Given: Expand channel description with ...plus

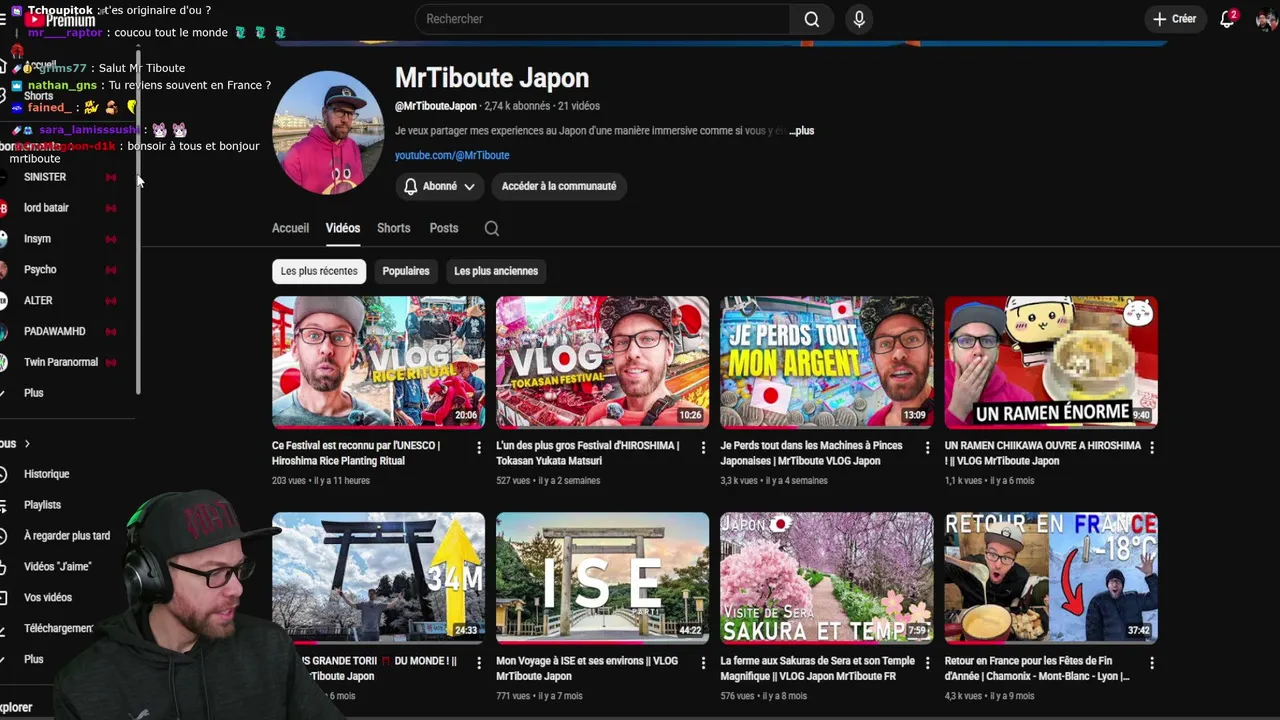Looking at the screenshot, I should tap(802, 131).
